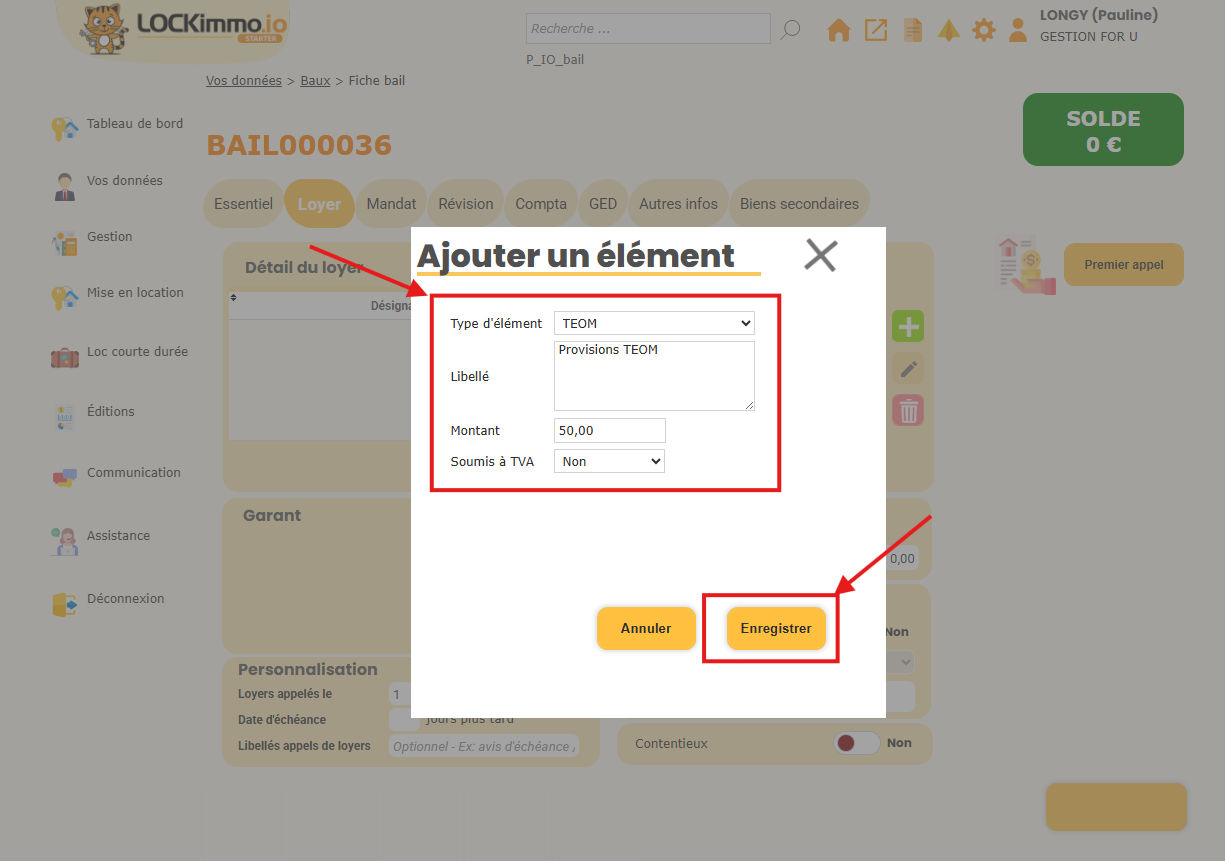Toggle the Contentieux switch
Viewport: 1225px width, 861px height.
click(857, 743)
